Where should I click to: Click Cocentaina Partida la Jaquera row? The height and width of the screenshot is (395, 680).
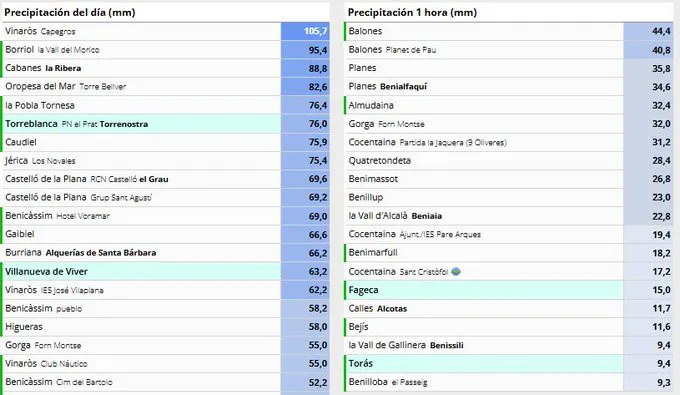coord(509,142)
